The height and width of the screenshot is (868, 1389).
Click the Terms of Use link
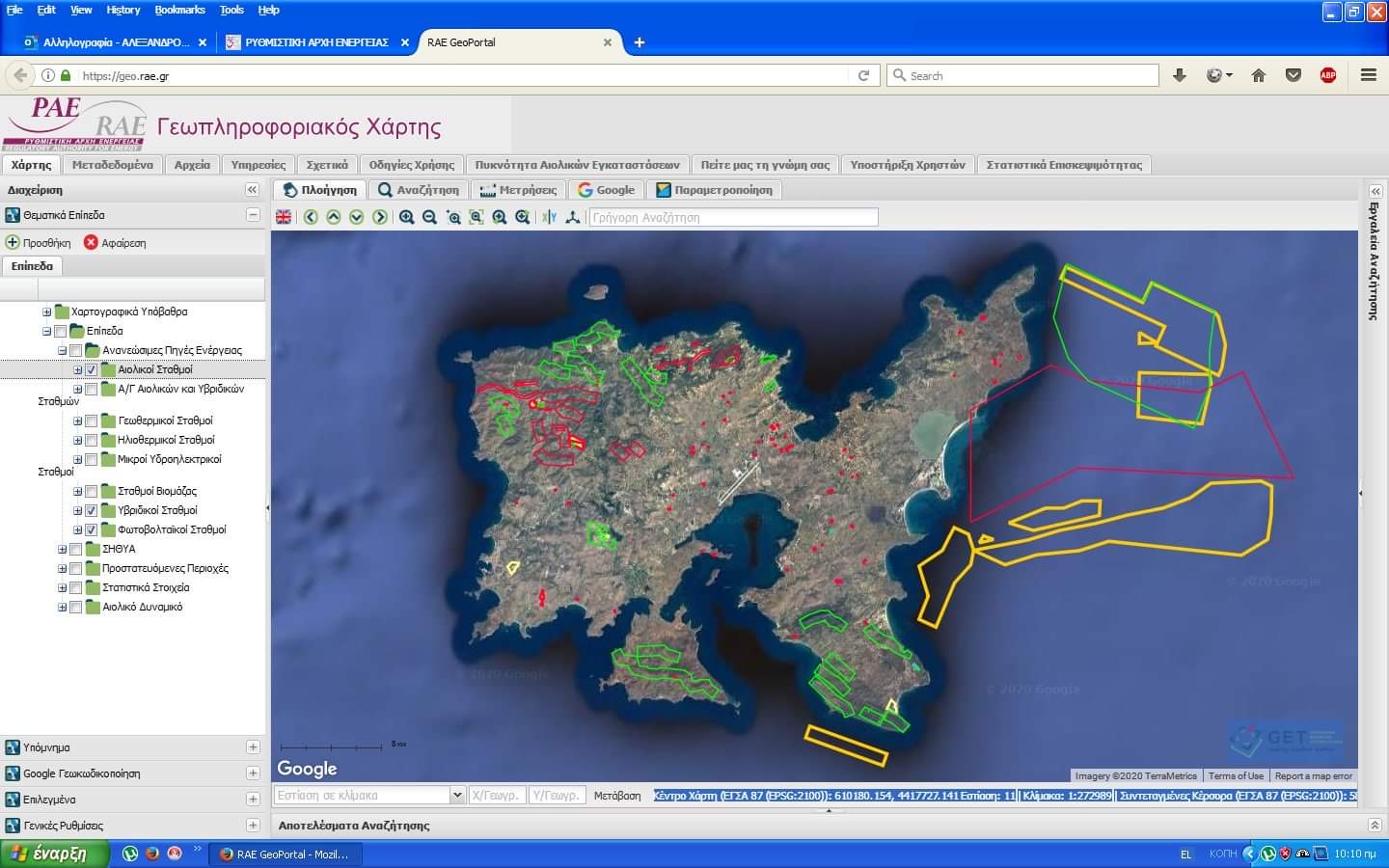click(x=1235, y=776)
